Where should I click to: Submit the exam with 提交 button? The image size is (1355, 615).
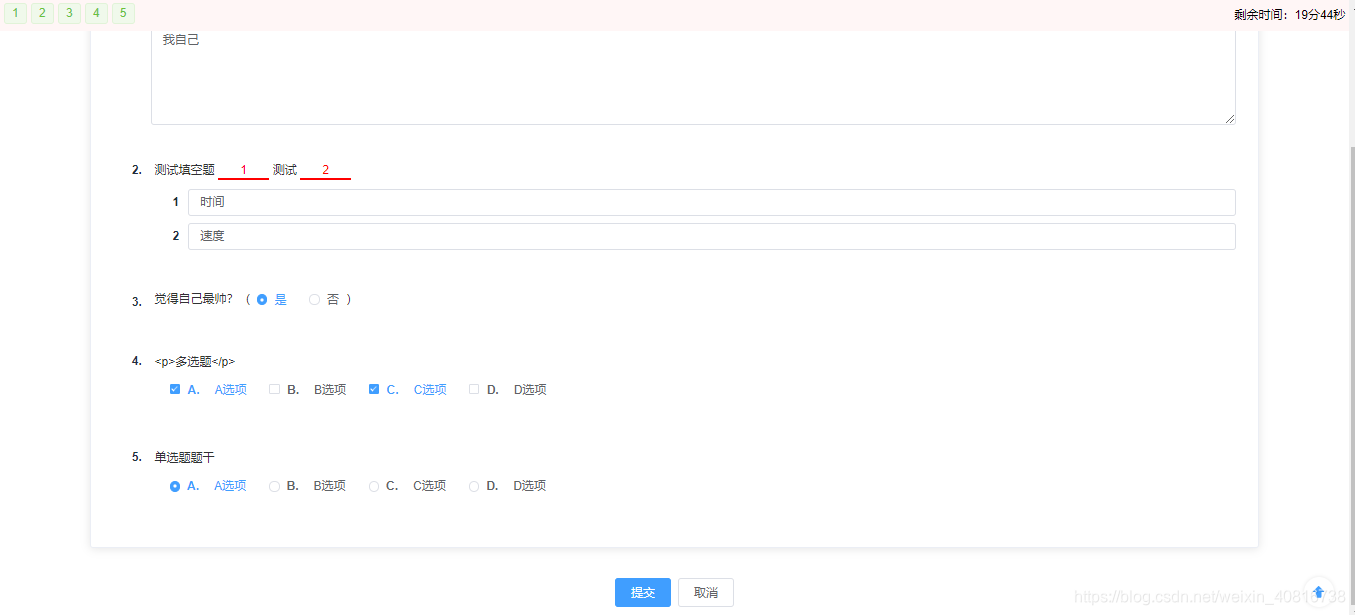[x=643, y=592]
